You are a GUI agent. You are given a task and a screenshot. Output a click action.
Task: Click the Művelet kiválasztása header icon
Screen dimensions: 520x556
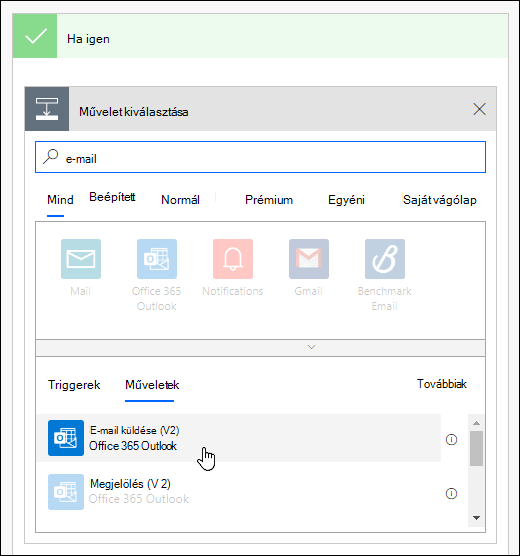tap(47, 109)
